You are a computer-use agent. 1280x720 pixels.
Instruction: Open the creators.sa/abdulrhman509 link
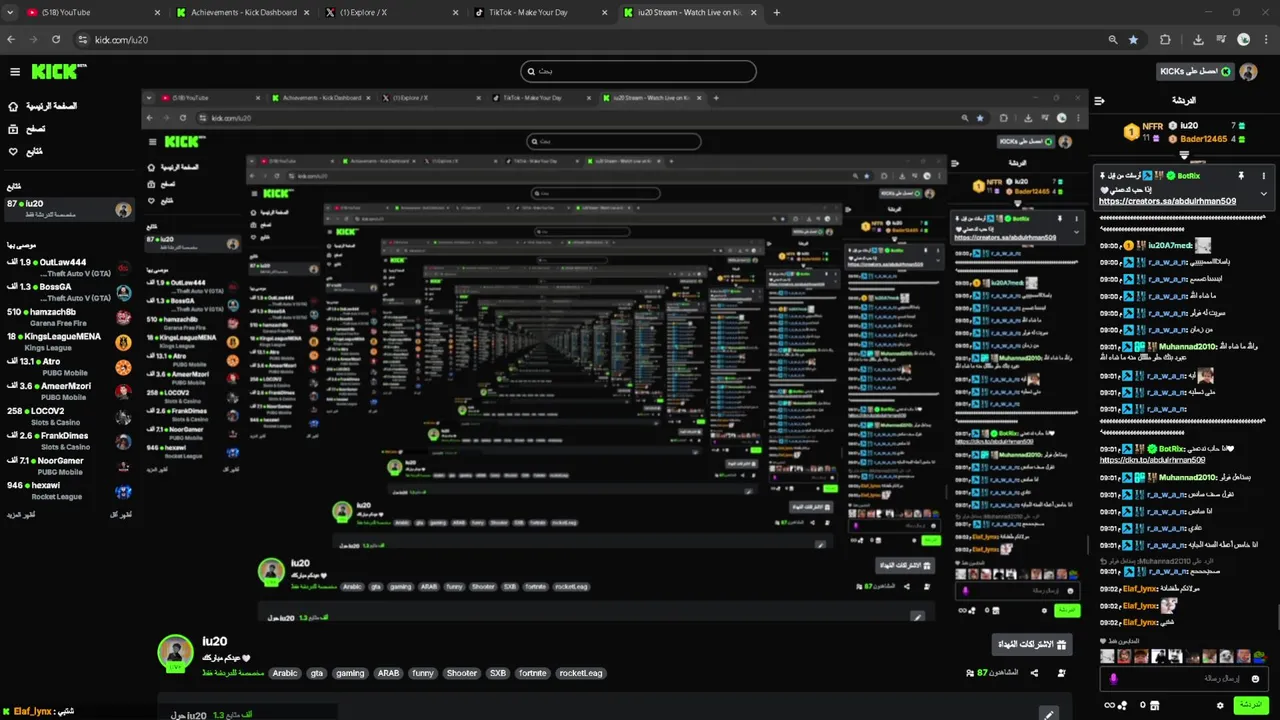point(1167,201)
